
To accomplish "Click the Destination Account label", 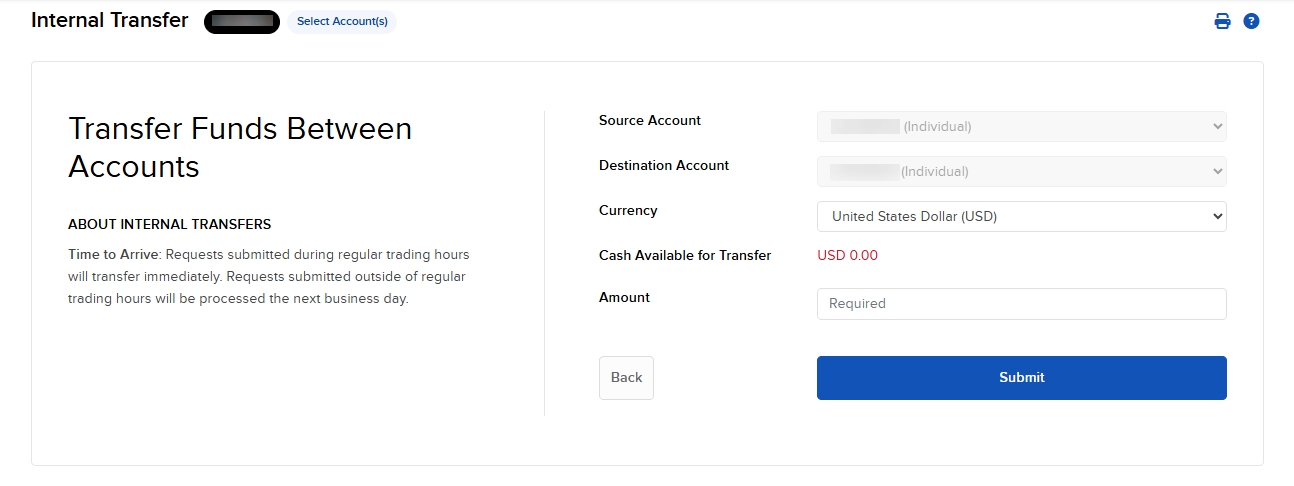I will [664, 166].
